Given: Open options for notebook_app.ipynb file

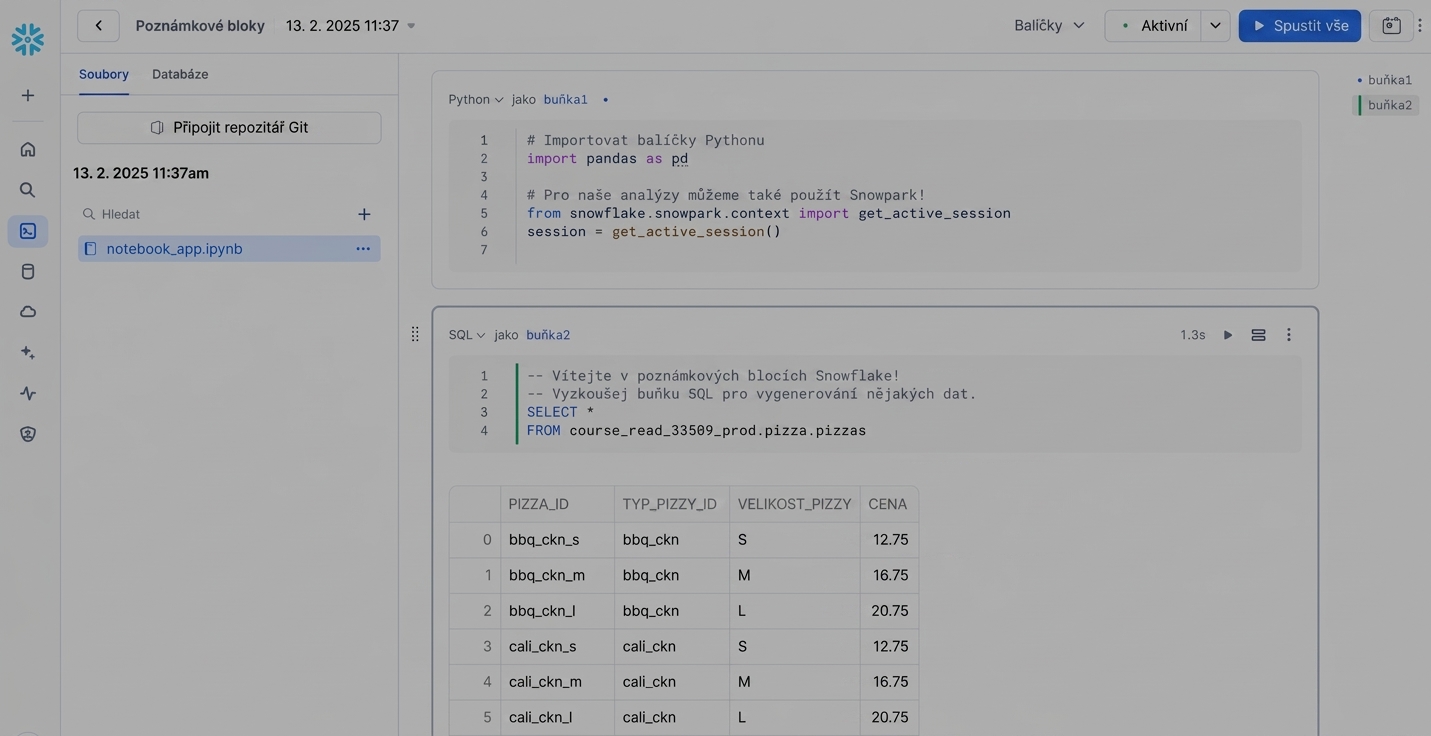Looking at the screenshot, I should pos(363,249).
